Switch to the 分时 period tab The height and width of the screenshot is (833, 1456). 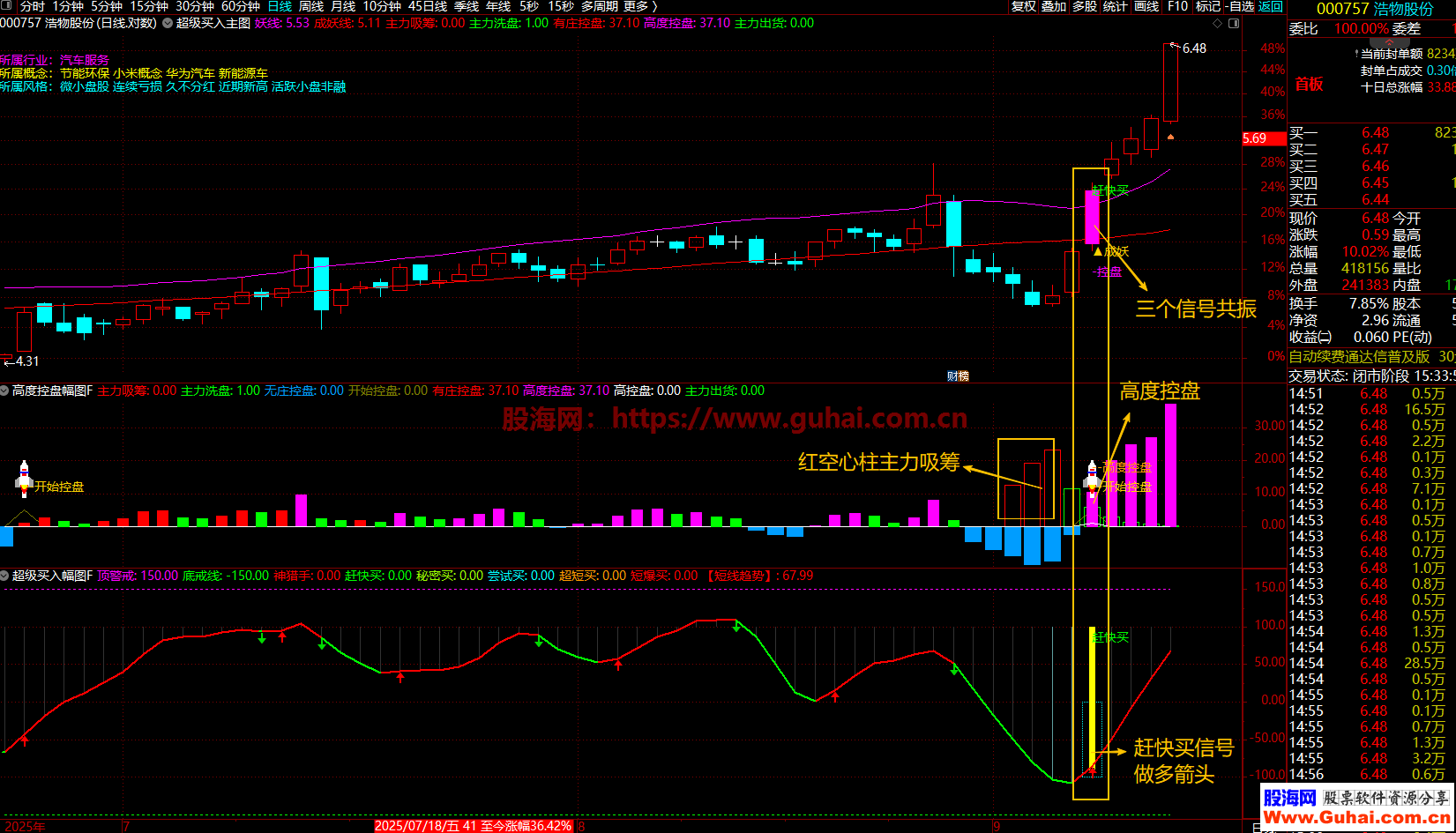pos(33,6)
